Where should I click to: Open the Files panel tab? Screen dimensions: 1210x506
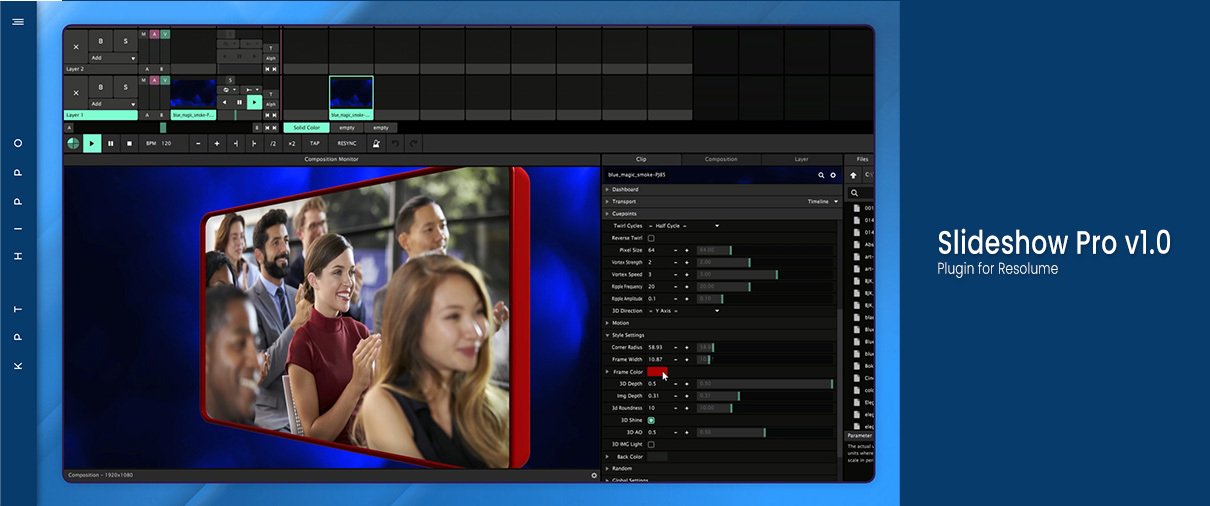(x=862, y=159)
